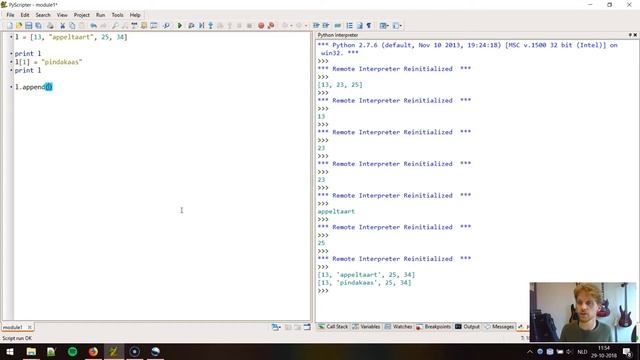640x360 pixels.
Task: Create a new file with toolbar icon
Action: coord(9,26)
